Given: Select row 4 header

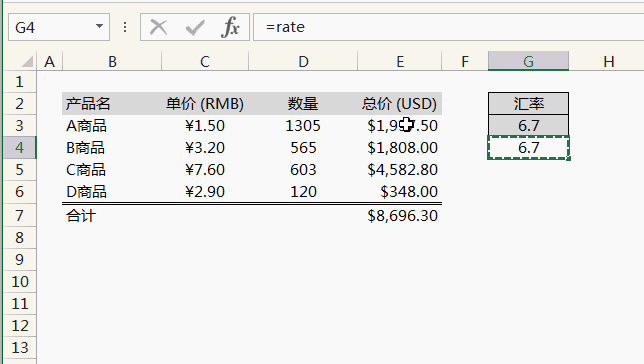Looking at the screenshot, I should pos(19,147).
